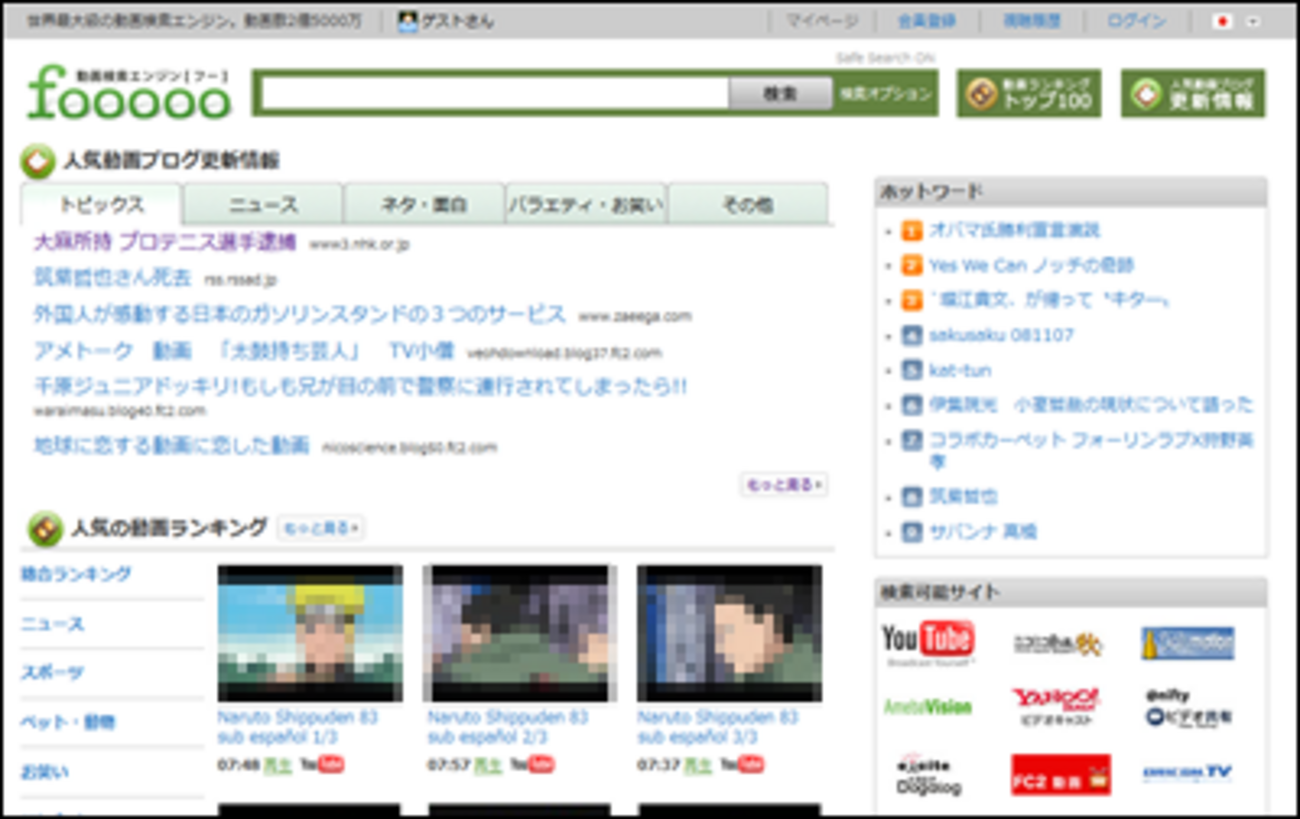Click inside the search text field

pos(496,93)
